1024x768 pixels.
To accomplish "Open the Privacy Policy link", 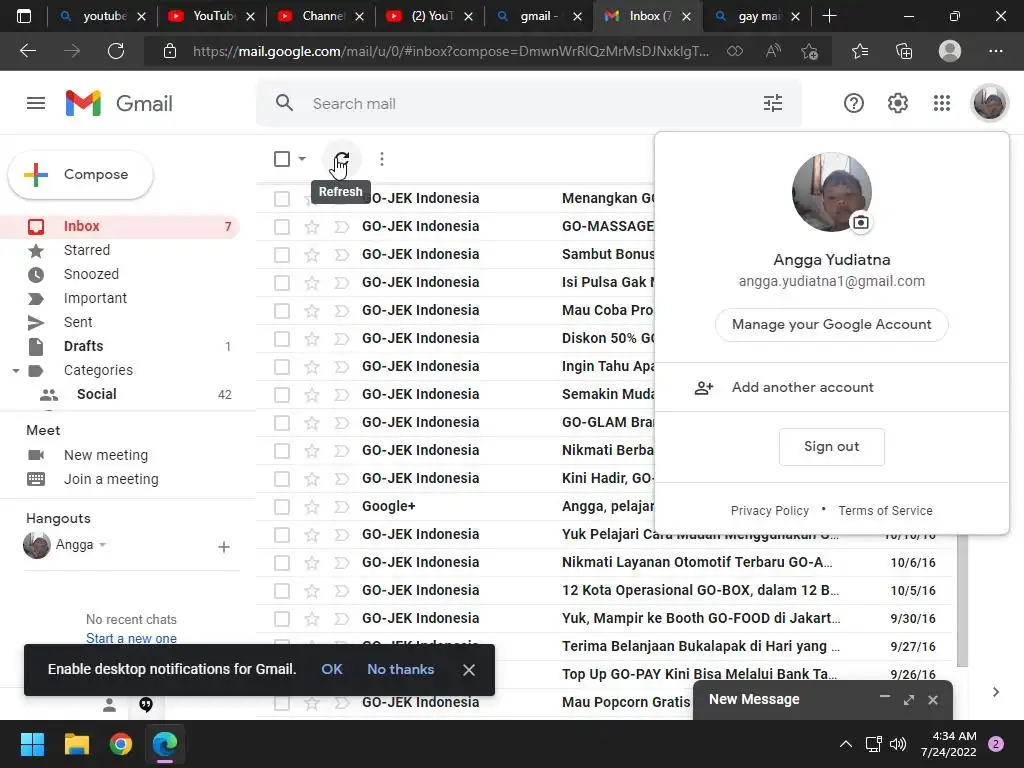I will pos(769,511).
